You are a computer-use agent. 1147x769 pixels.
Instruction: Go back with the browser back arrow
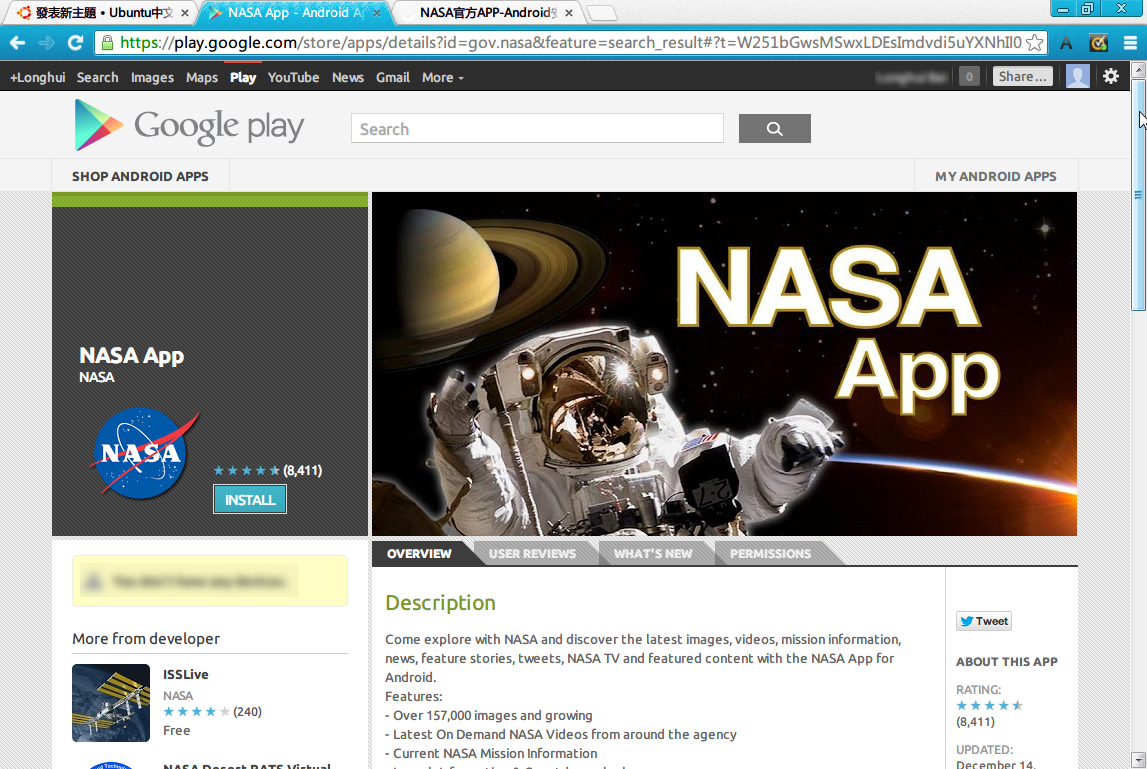click(x=18, y=43)
